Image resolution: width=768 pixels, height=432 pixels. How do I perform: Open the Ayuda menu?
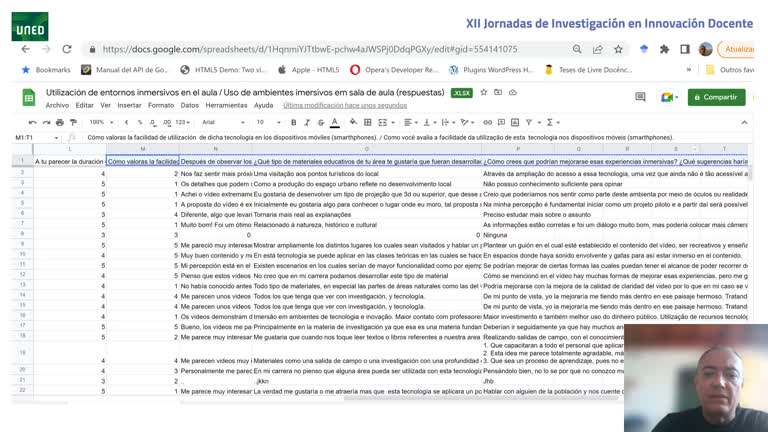[x=264, y=105]
